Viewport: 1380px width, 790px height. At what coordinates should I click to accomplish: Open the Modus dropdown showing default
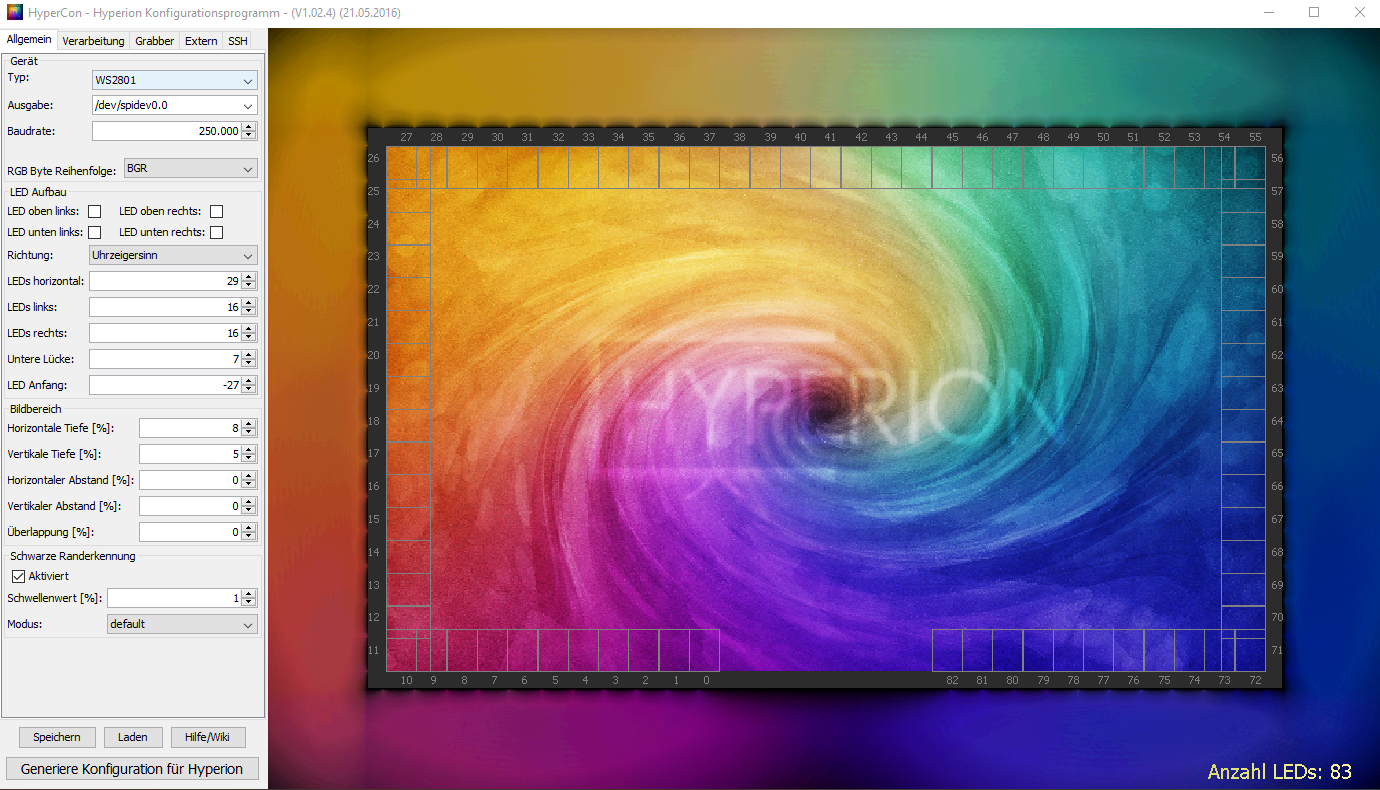point(182,624)
